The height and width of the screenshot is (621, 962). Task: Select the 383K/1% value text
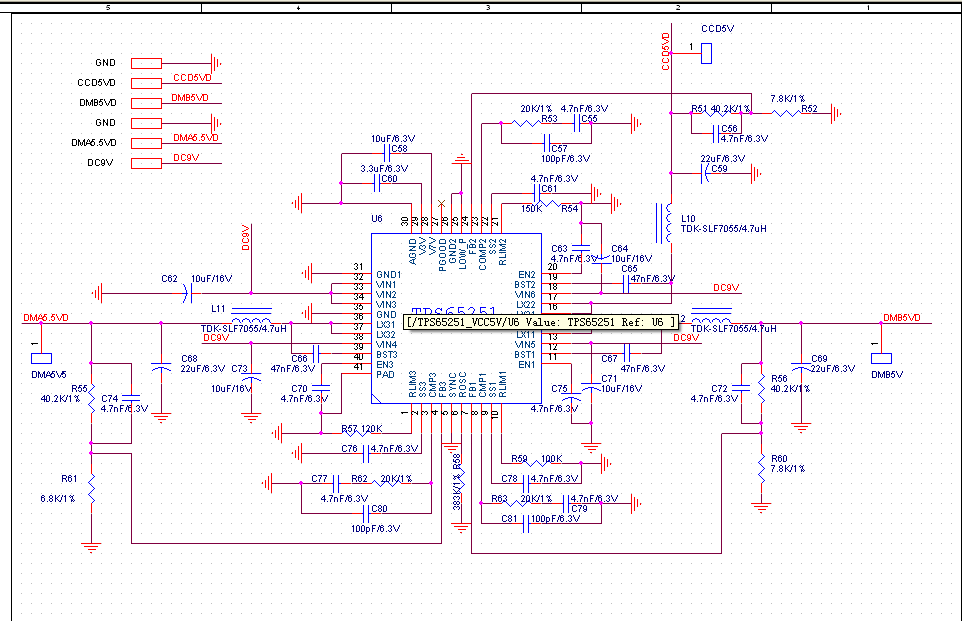click(456, 493)
